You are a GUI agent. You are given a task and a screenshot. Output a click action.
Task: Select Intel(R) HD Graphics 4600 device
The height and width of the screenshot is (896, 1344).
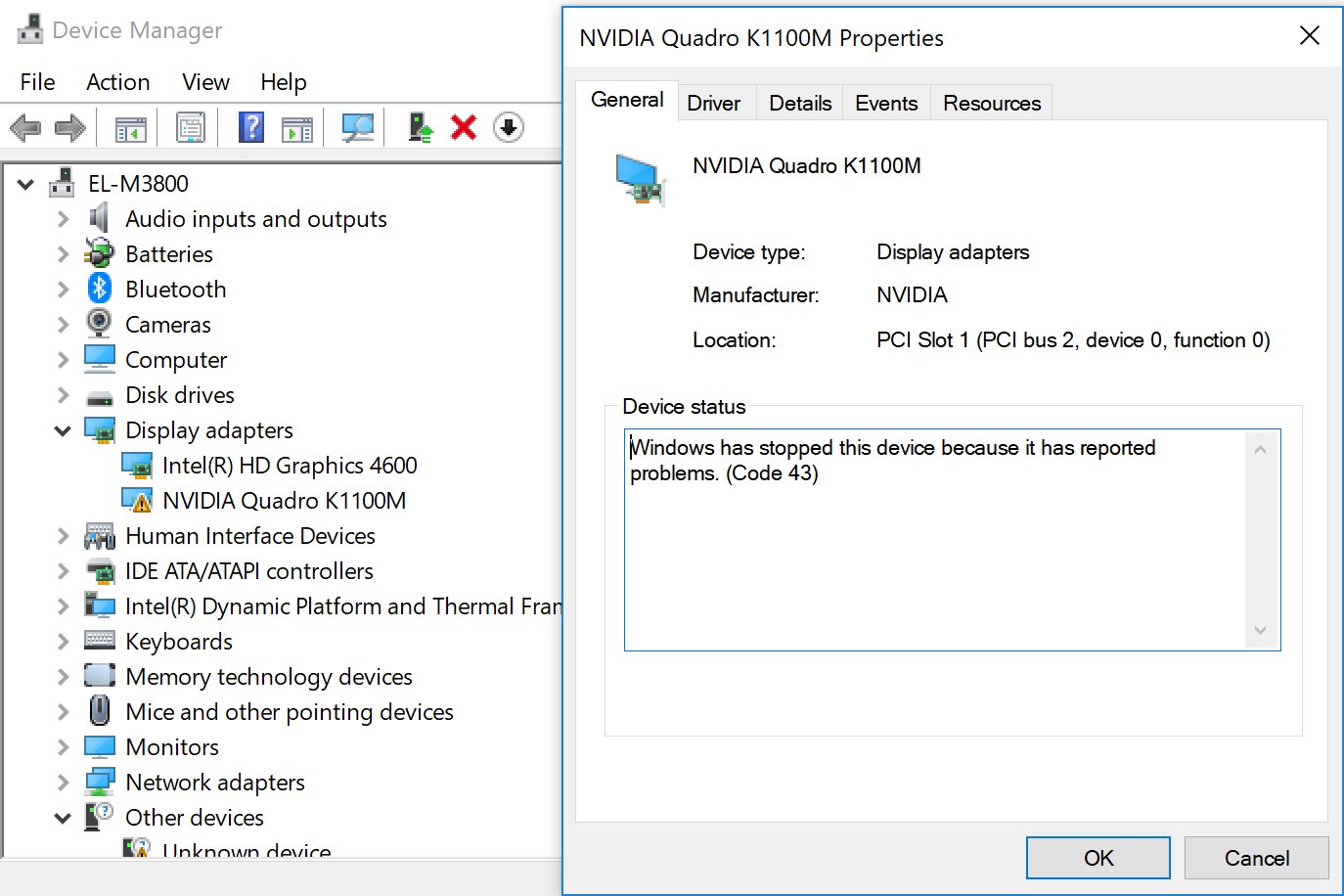tap(290, 466)
